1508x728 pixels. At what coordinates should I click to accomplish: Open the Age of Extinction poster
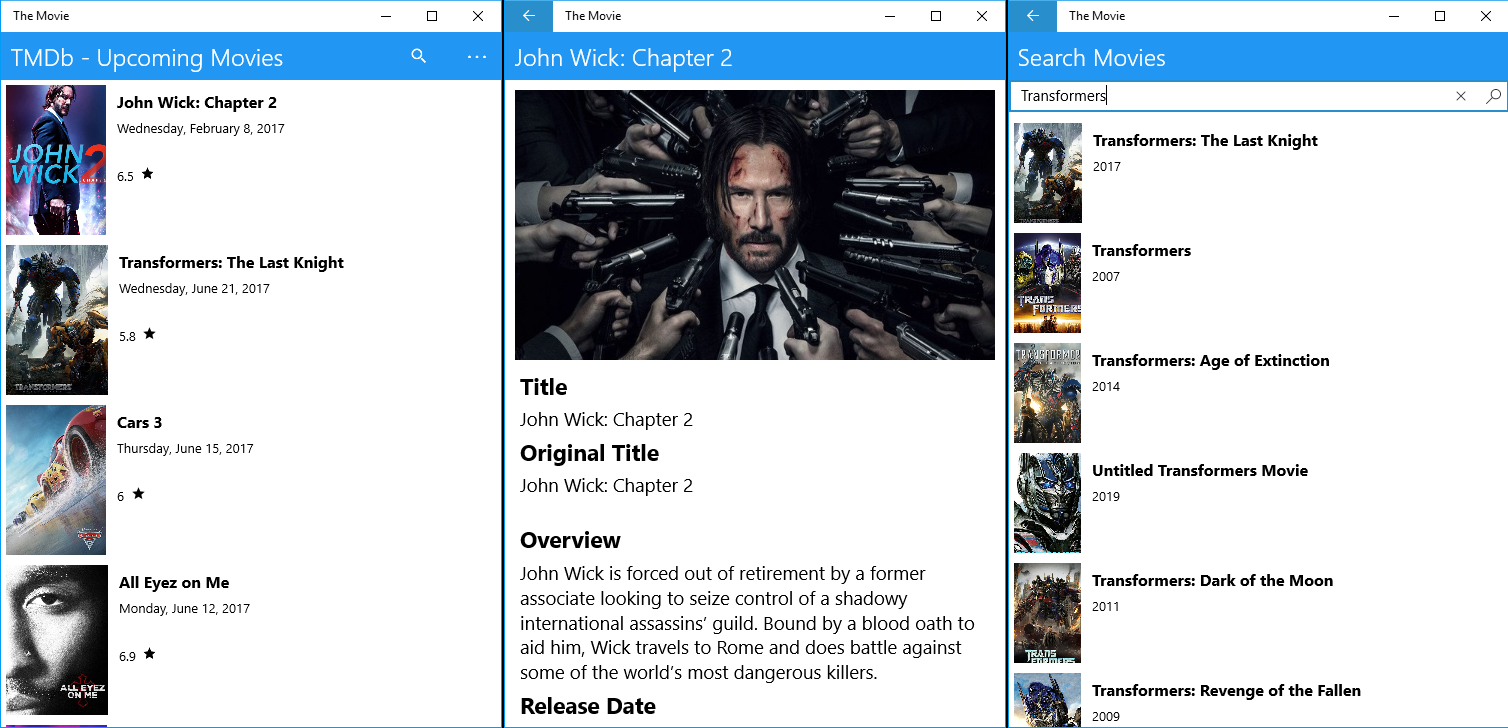1047,393
